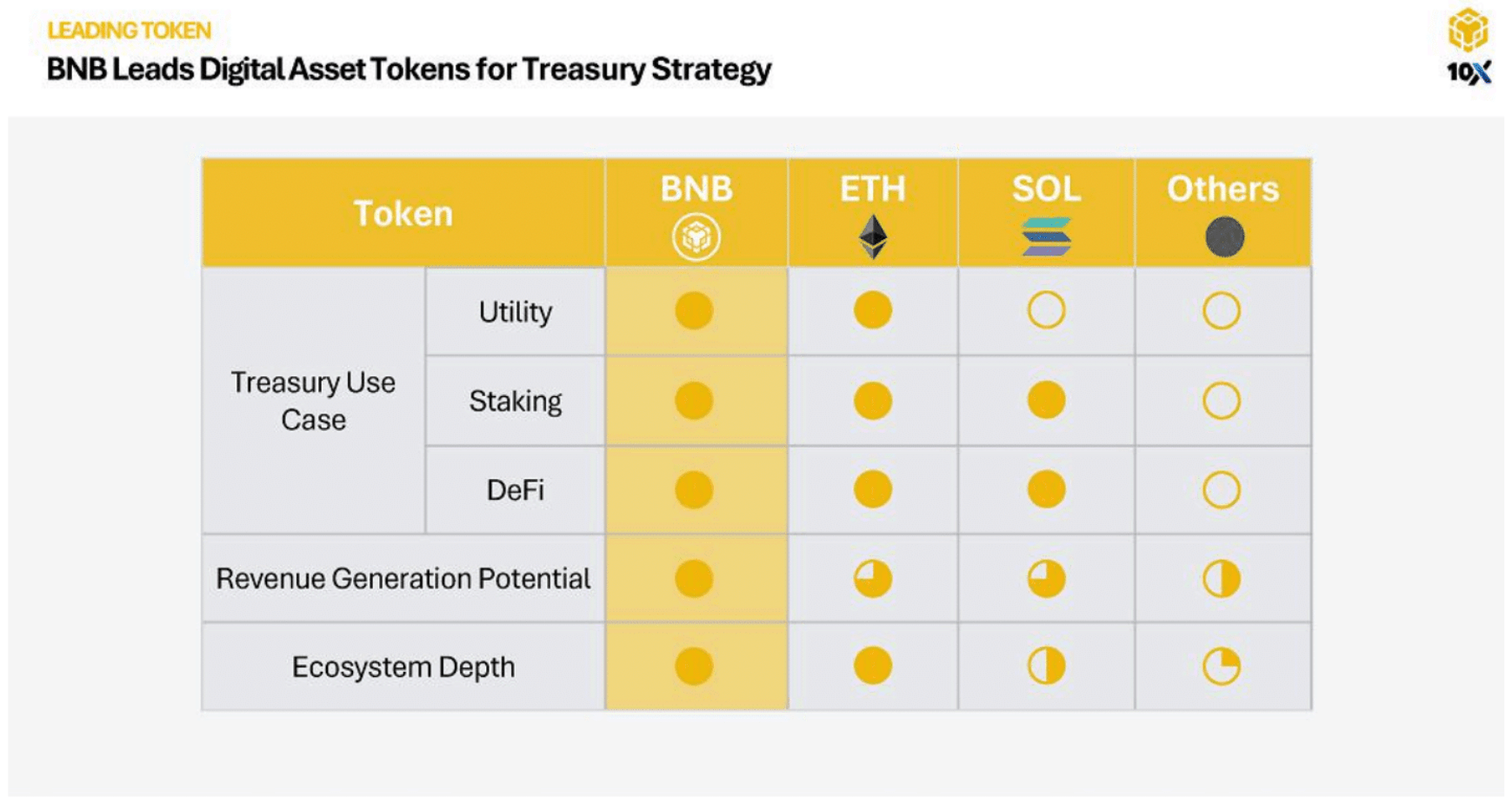The width and height of the screenshot is (1512, 797).
Task: Click the filled BNB Utility circle
Action: [694, 310]
